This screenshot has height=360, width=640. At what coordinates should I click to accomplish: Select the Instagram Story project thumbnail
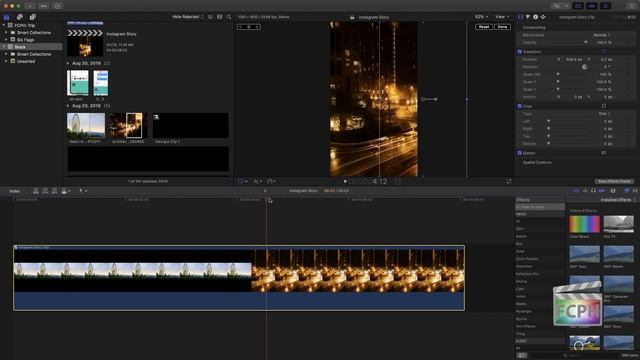tap(85, 42)
